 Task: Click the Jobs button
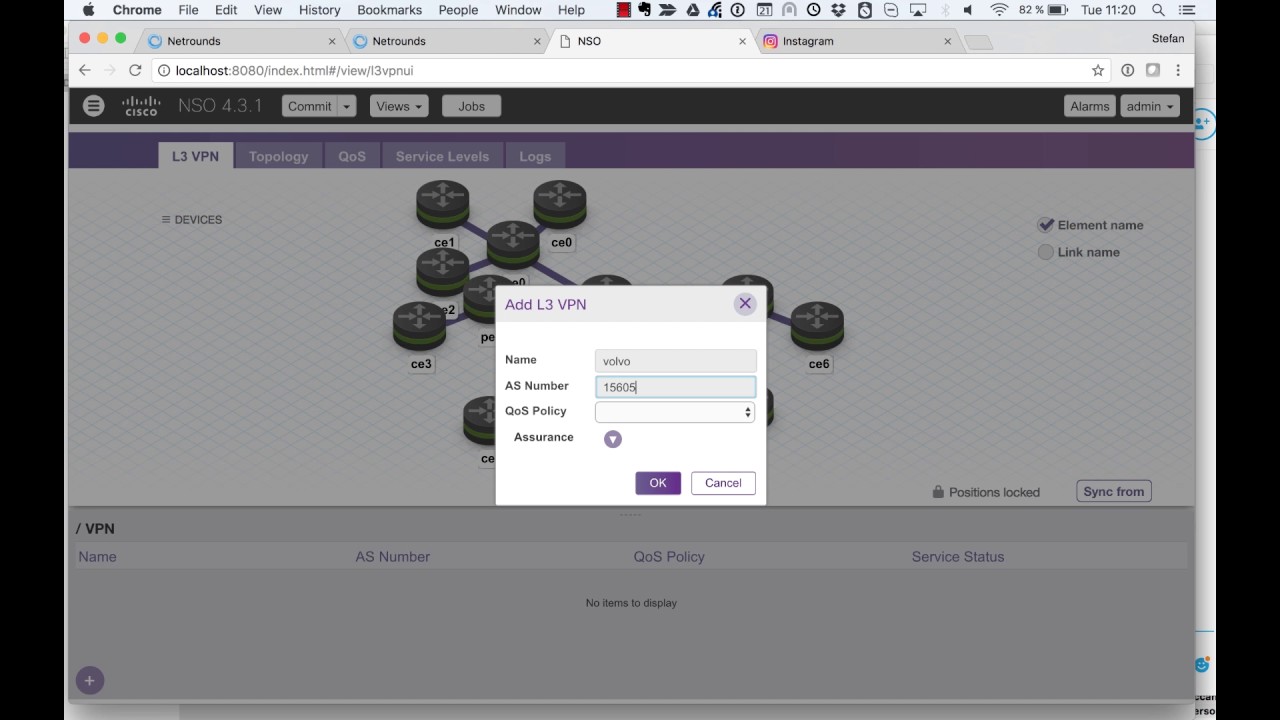pos(471,106)
